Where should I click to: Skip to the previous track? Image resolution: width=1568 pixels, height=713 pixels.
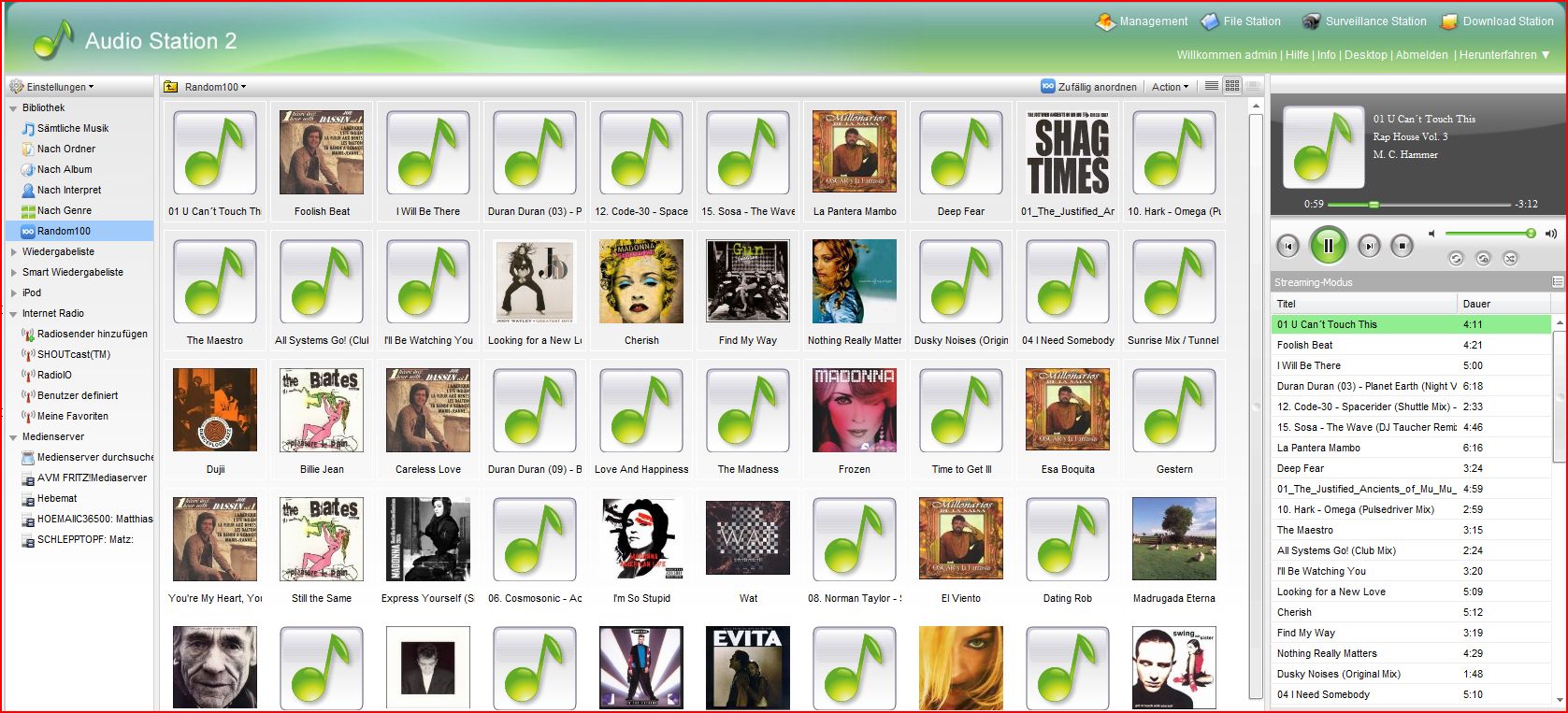coord(1287,247)
